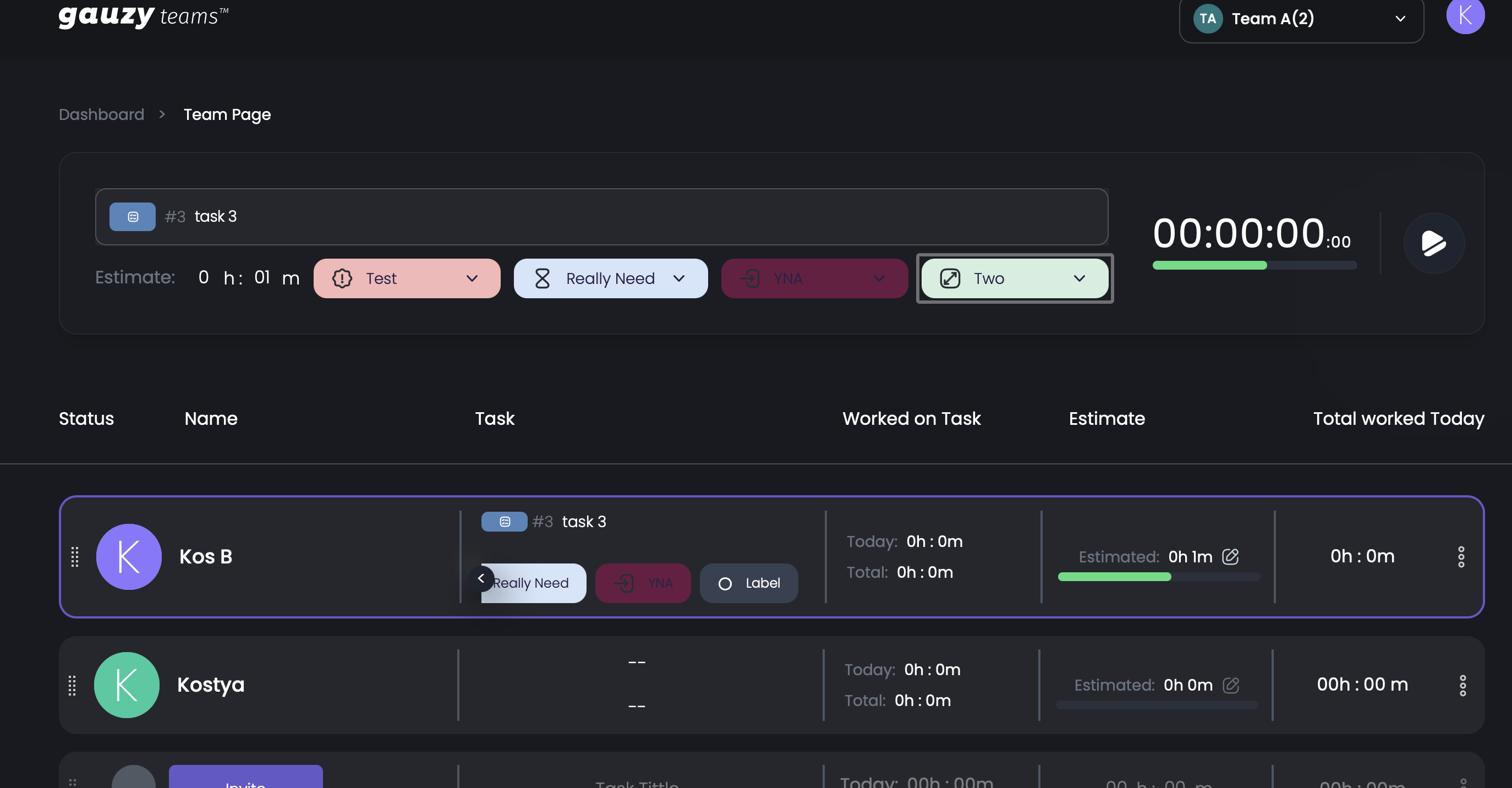Open the Test status dropdown
The image size is (1512, 788).
point(407,278)
